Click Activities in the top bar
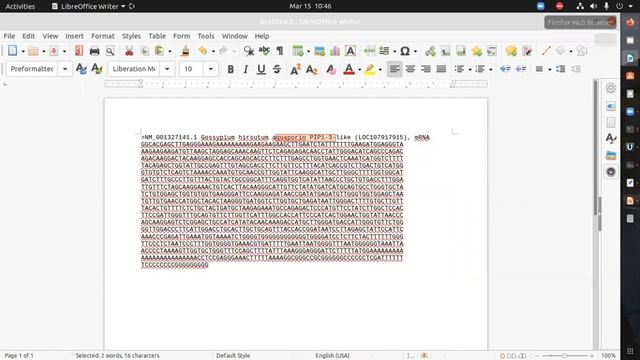The image size is (640, 360). [x=20, y=6]
